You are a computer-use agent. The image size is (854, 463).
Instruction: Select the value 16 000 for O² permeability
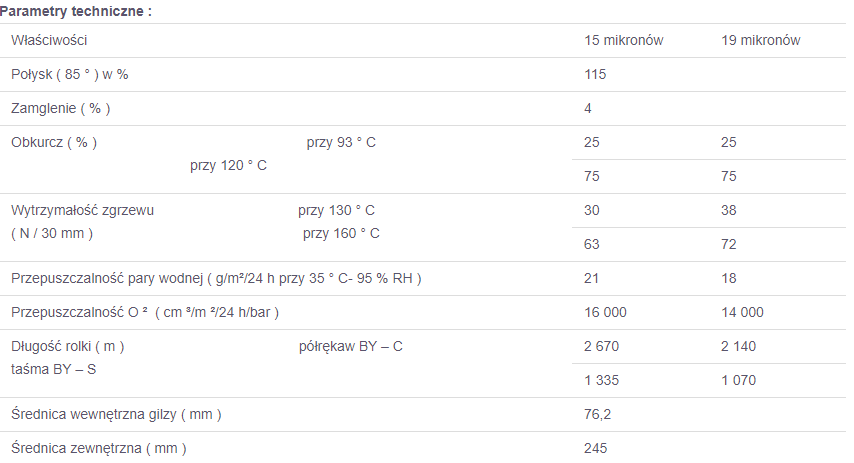605,312
